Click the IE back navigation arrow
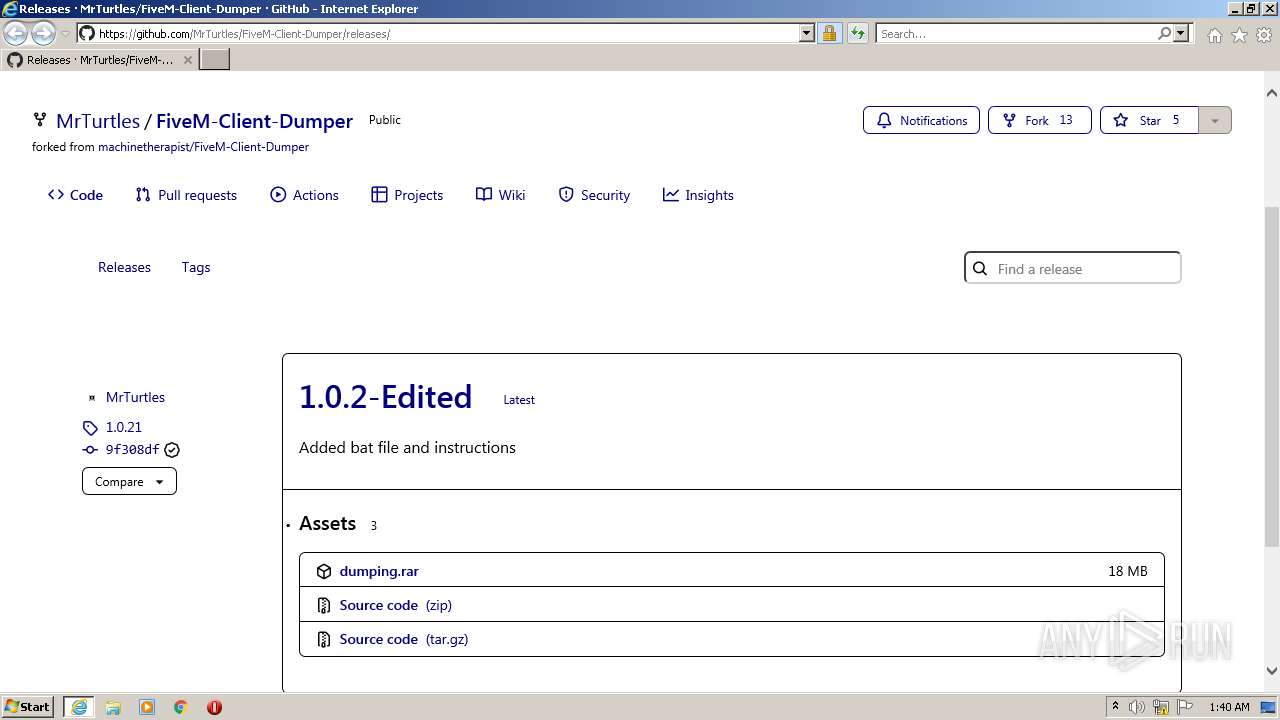This screenshot has height=720, width=1280. click(16, 33)
